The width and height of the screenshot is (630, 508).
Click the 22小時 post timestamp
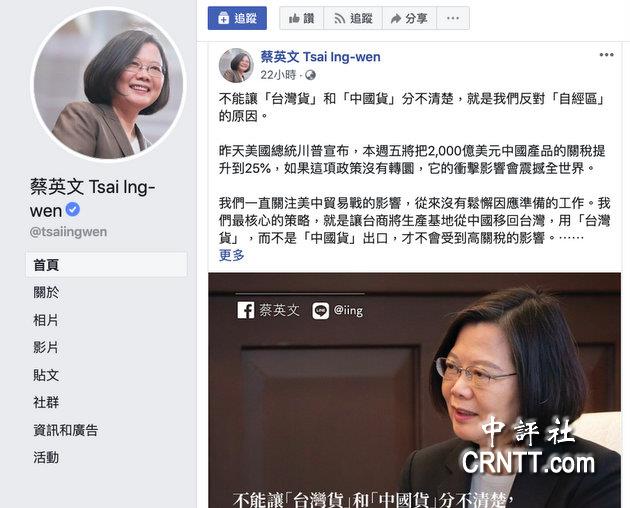click(x=278, y=75)
